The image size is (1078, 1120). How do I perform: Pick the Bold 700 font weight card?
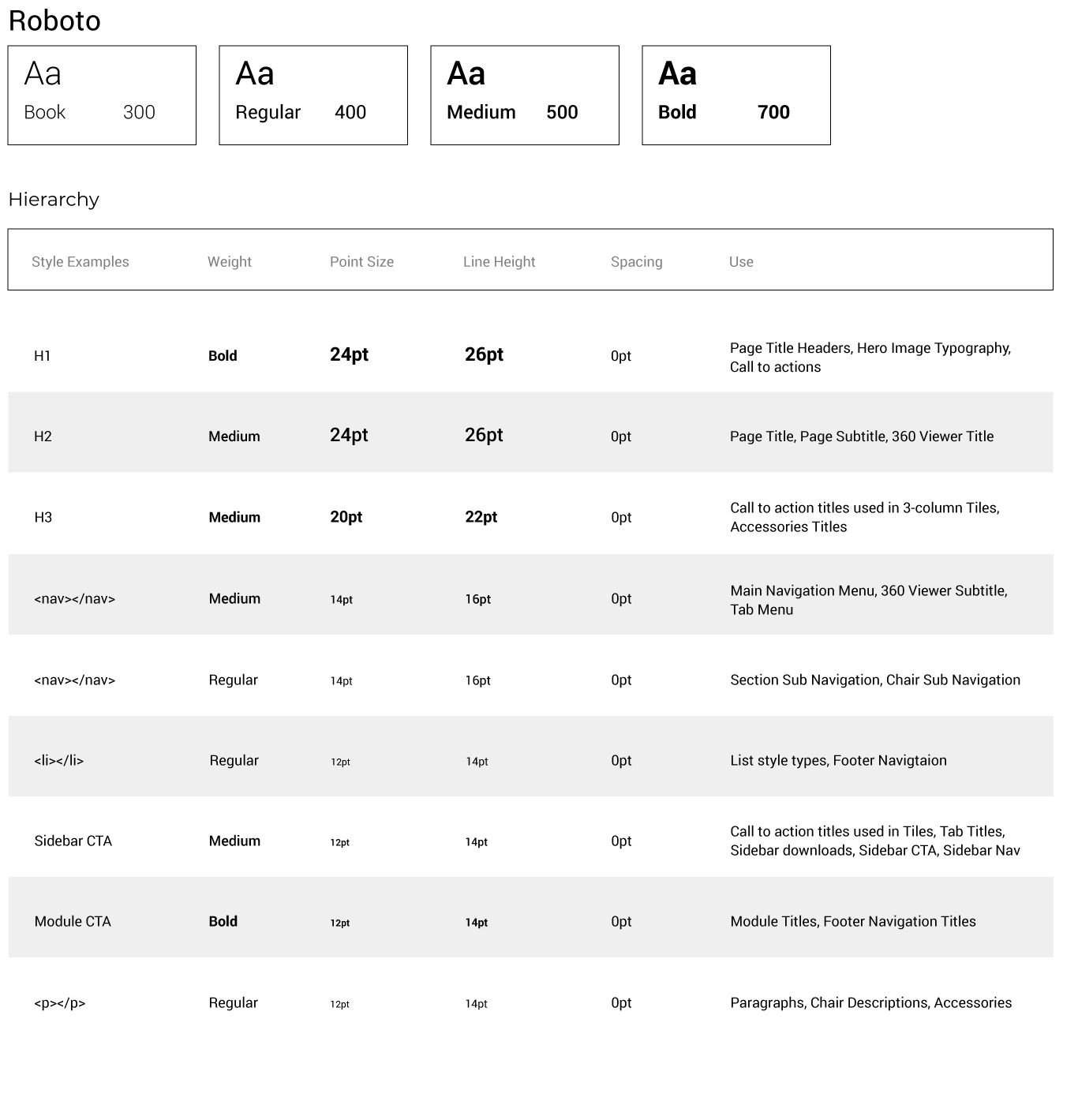coord(736,96)
